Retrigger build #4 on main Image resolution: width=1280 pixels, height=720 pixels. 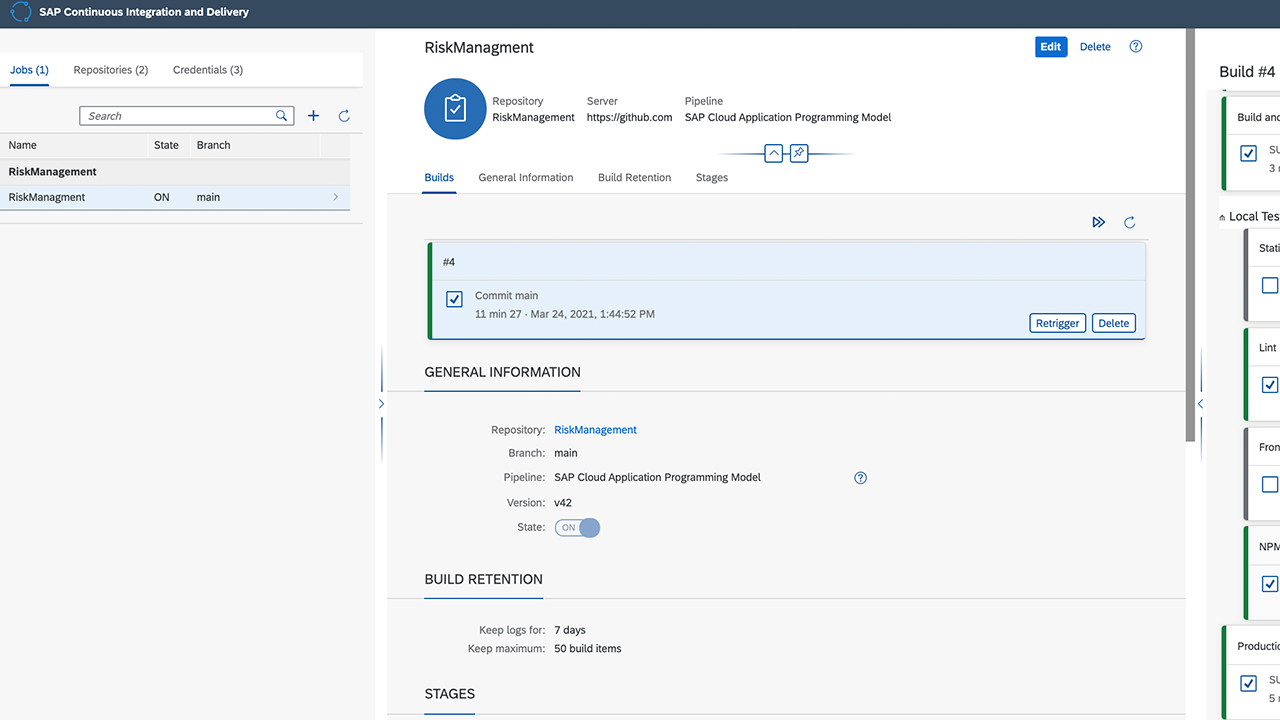tap(1057, 322)
